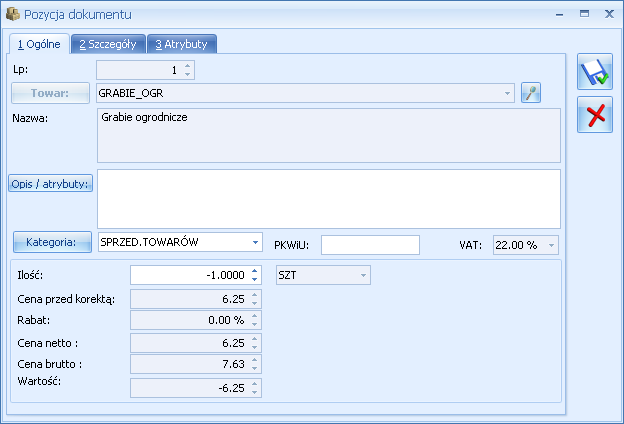Viewport: 624px width, 424px height.
Task: Decrease Cena przed korektą with down arrow
Action: pyautogui.click(x=255, y=303)
